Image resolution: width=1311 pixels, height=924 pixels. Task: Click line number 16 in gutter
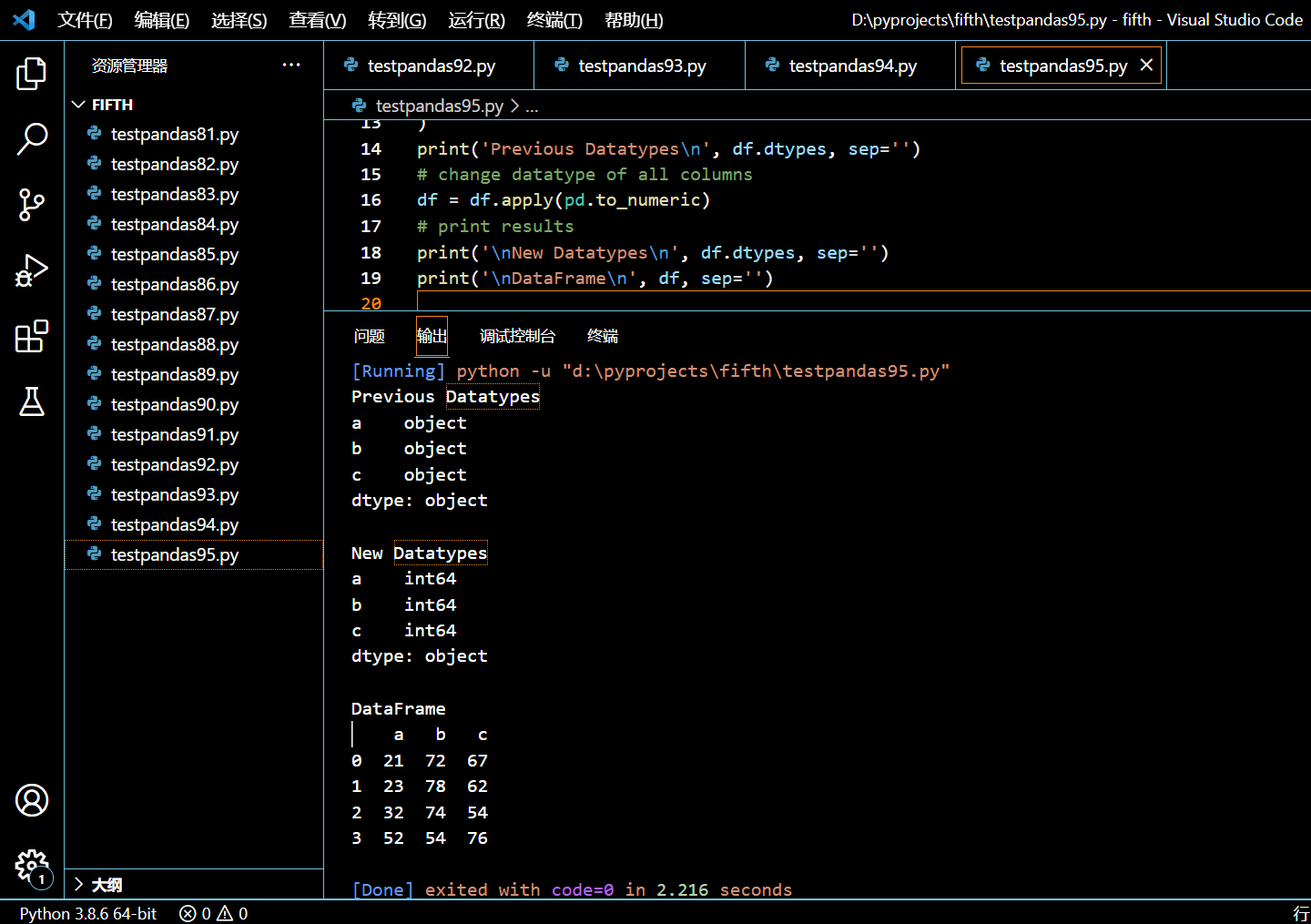click(371, 200)
